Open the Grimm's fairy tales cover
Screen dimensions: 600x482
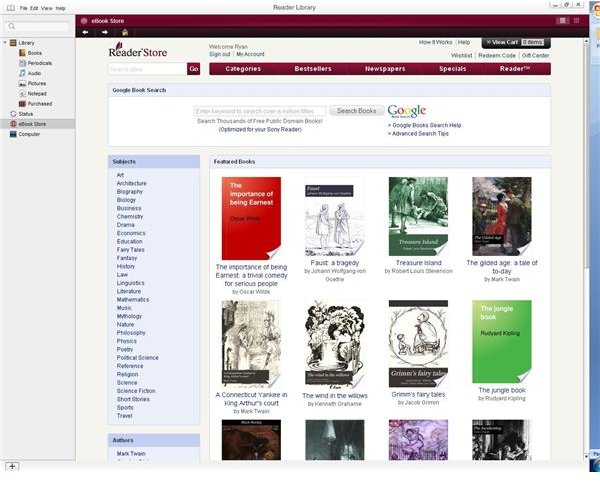418,344
